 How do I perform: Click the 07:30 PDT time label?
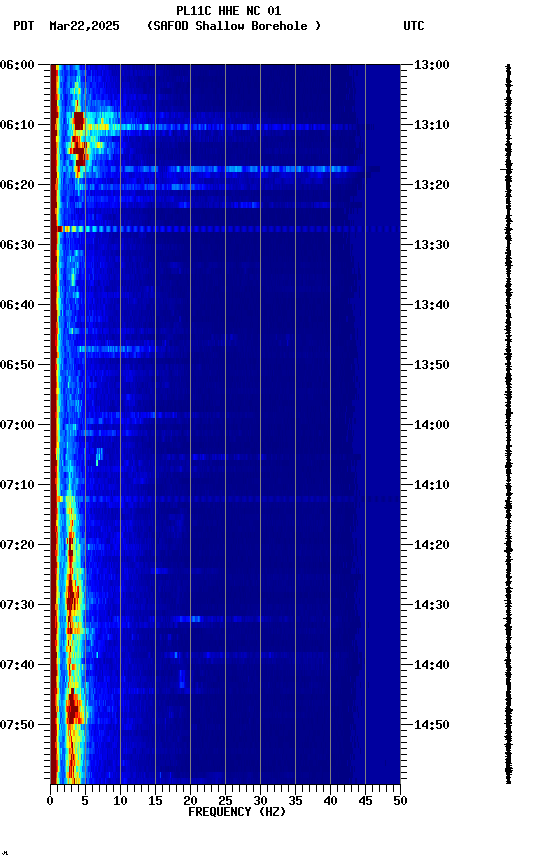tap(17, 605)
